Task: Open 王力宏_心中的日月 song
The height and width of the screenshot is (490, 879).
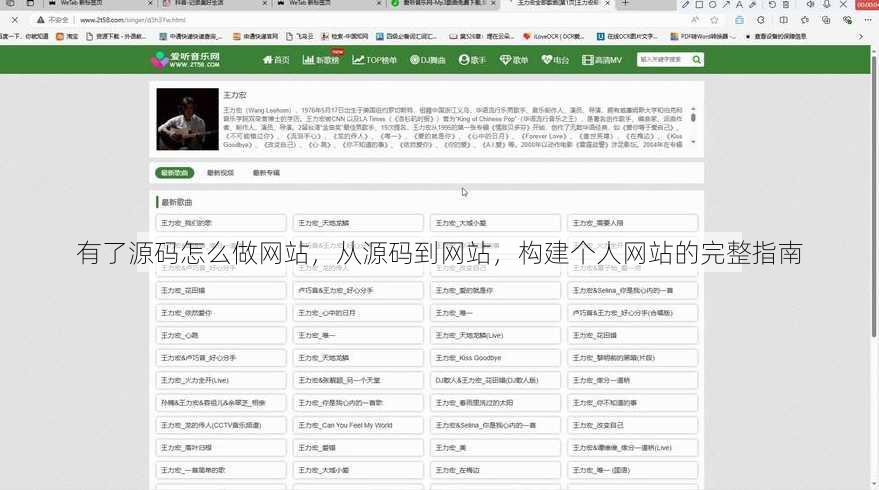Action: pyautogui.click(x=358, y=313)
